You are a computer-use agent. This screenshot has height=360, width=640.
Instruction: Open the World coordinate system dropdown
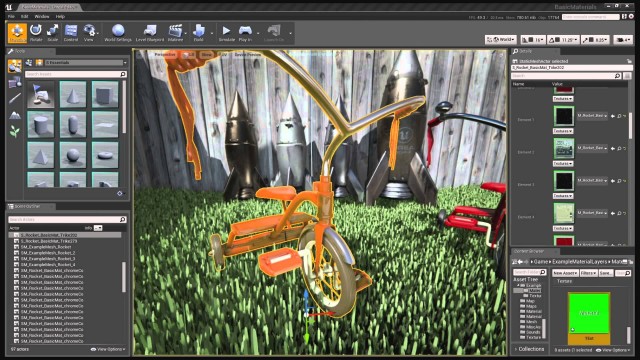click(x=501, y=40)
